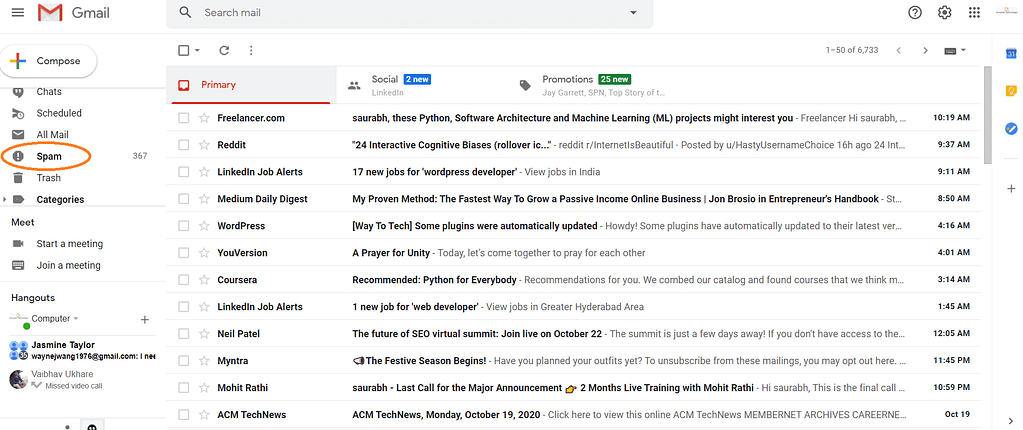
Task: Star the Coursera email
Action: pyautogui.click(x=204, y=280)
